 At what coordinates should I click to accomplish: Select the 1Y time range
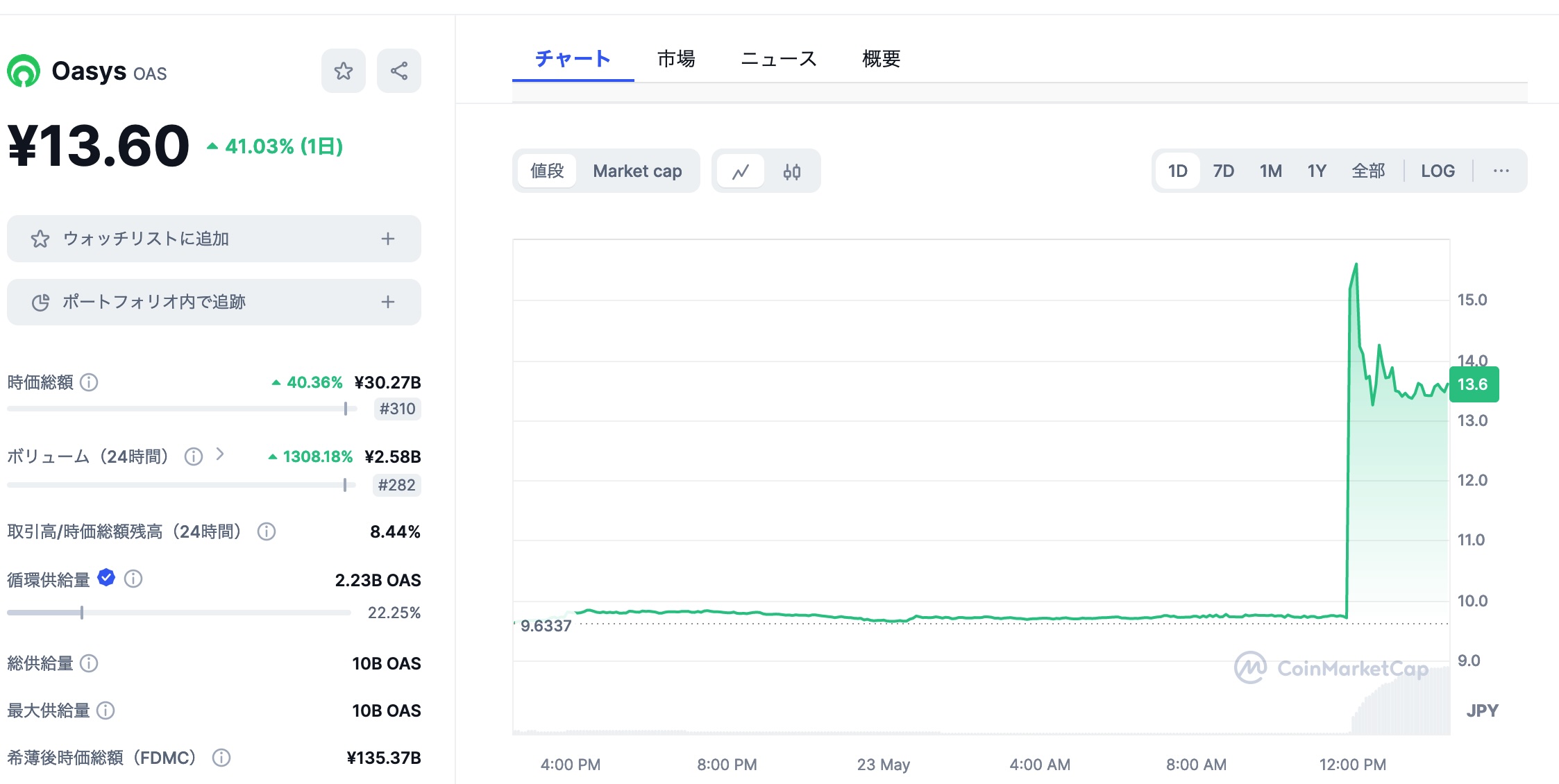pyautogui.click(x=1316, y=171)
